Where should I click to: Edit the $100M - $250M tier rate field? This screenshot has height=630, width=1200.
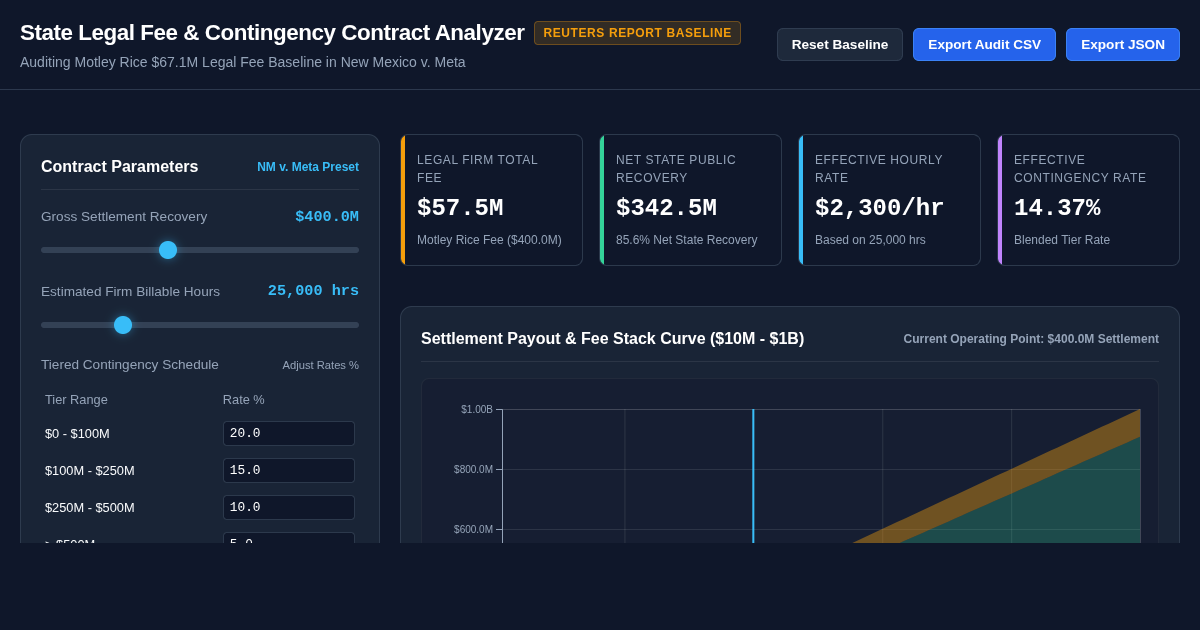289,470
